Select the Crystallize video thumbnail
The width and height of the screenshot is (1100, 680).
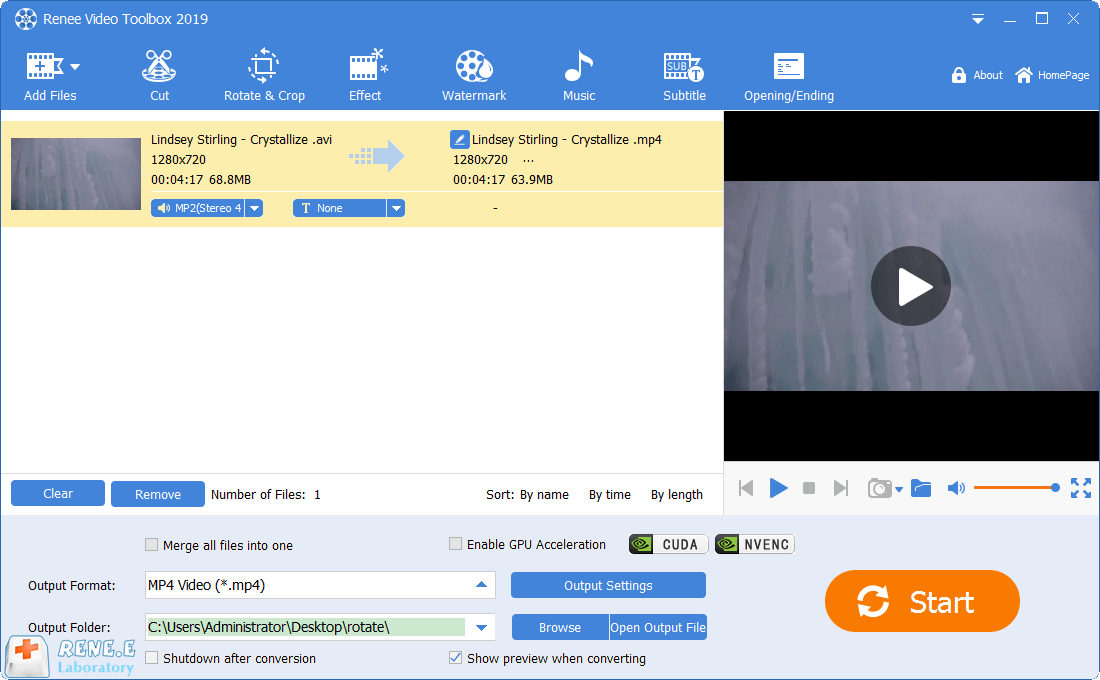(76, 174)
